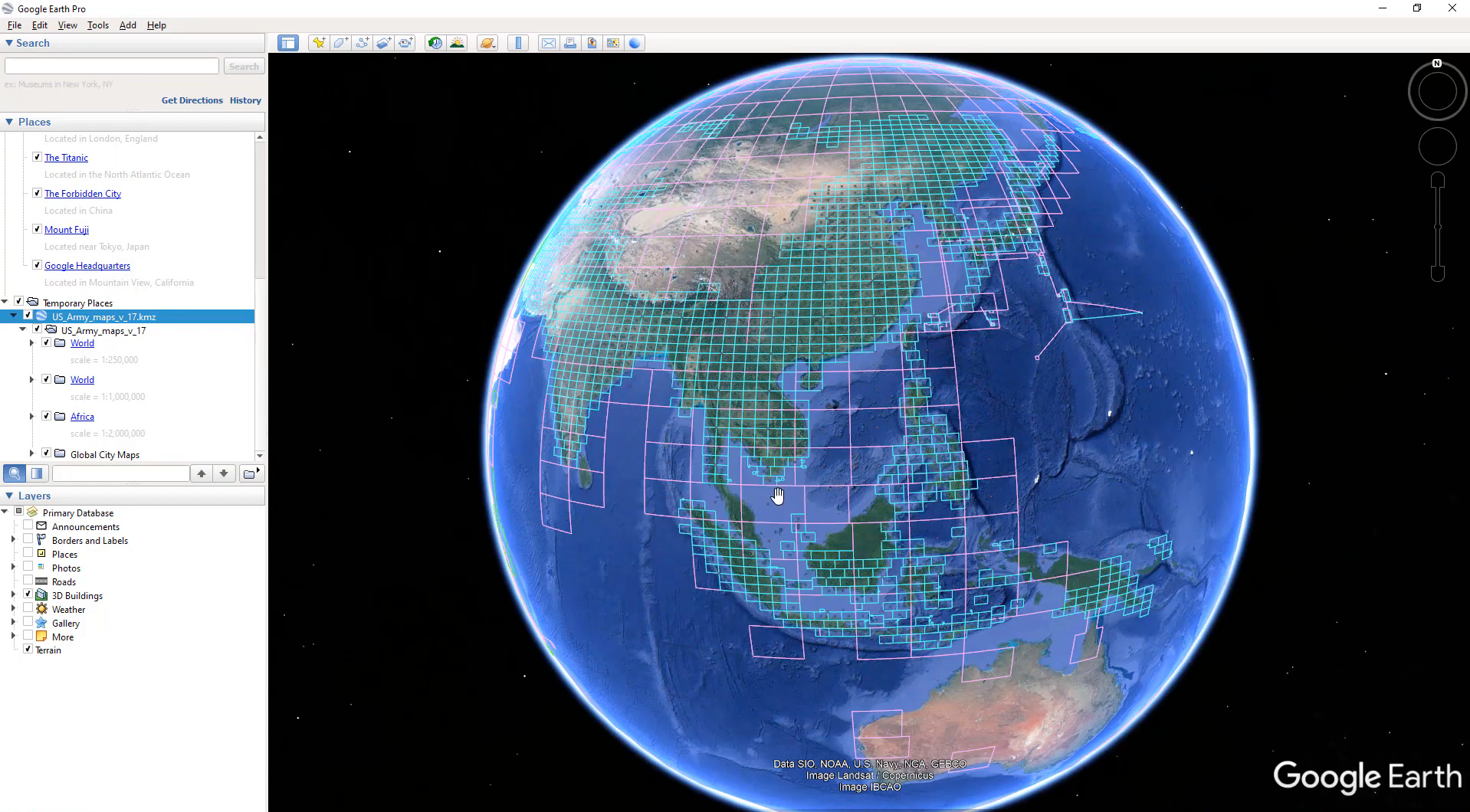This screenshot has height=812, width=1470.
Task: Click the Search button
Action: (244, 67)
